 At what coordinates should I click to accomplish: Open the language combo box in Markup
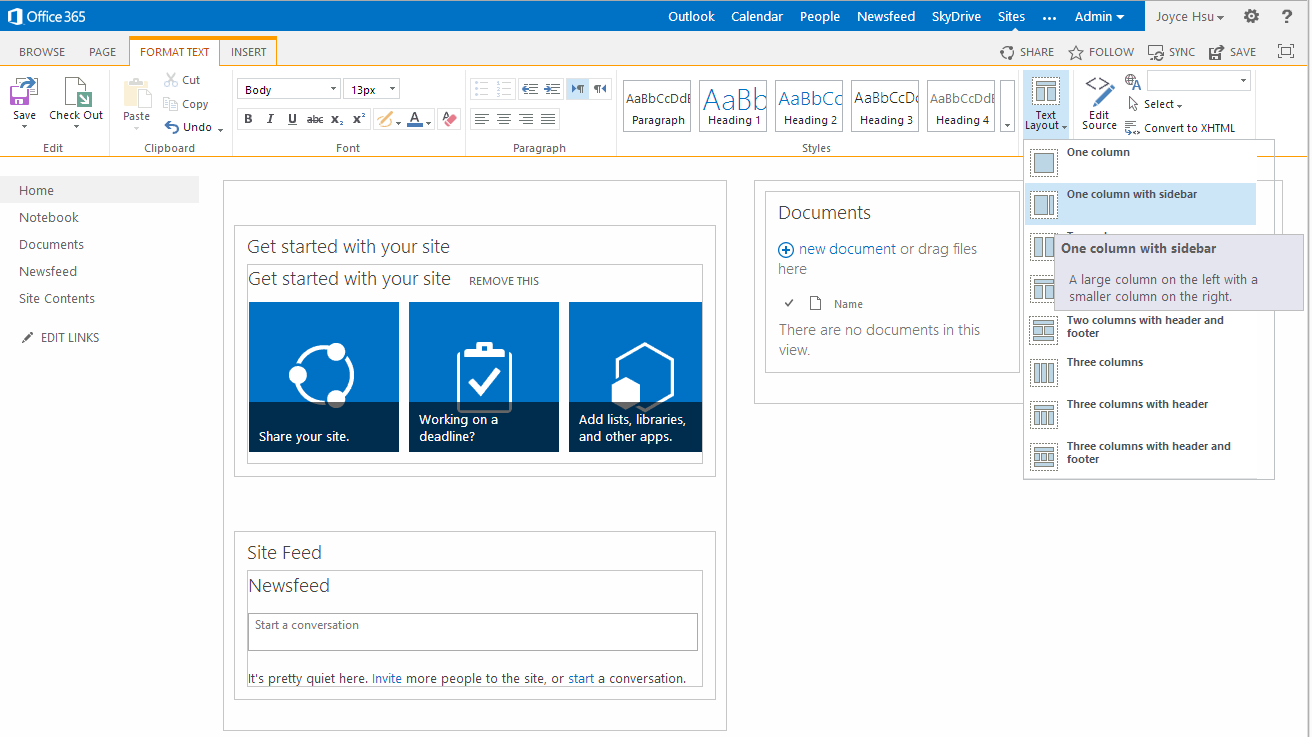(1199, 80)
